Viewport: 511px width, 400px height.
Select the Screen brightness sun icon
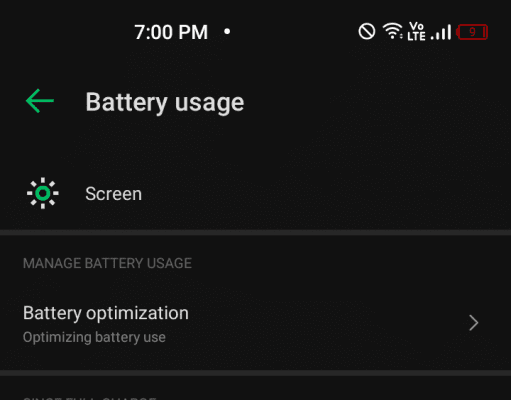[x=43, y=193]
